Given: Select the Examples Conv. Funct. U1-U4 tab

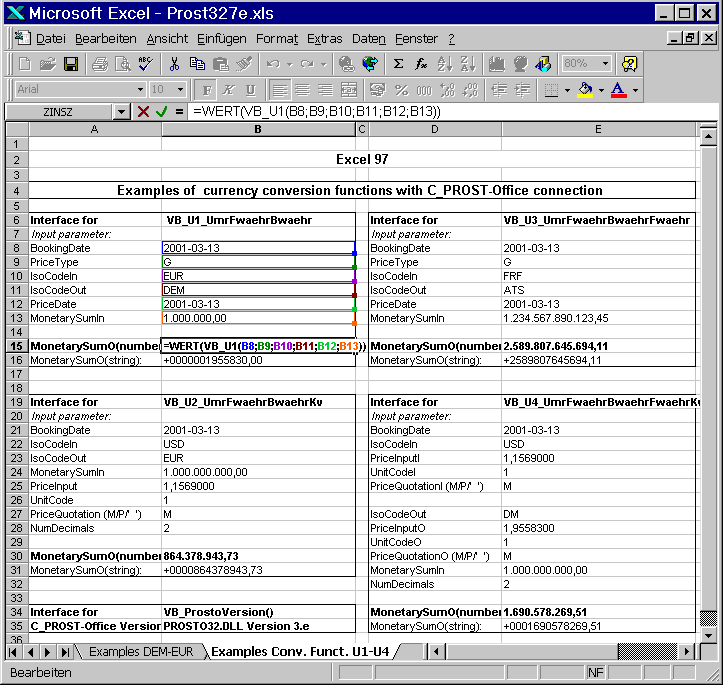Looking at the screenshot, I should tap(300, 651).
